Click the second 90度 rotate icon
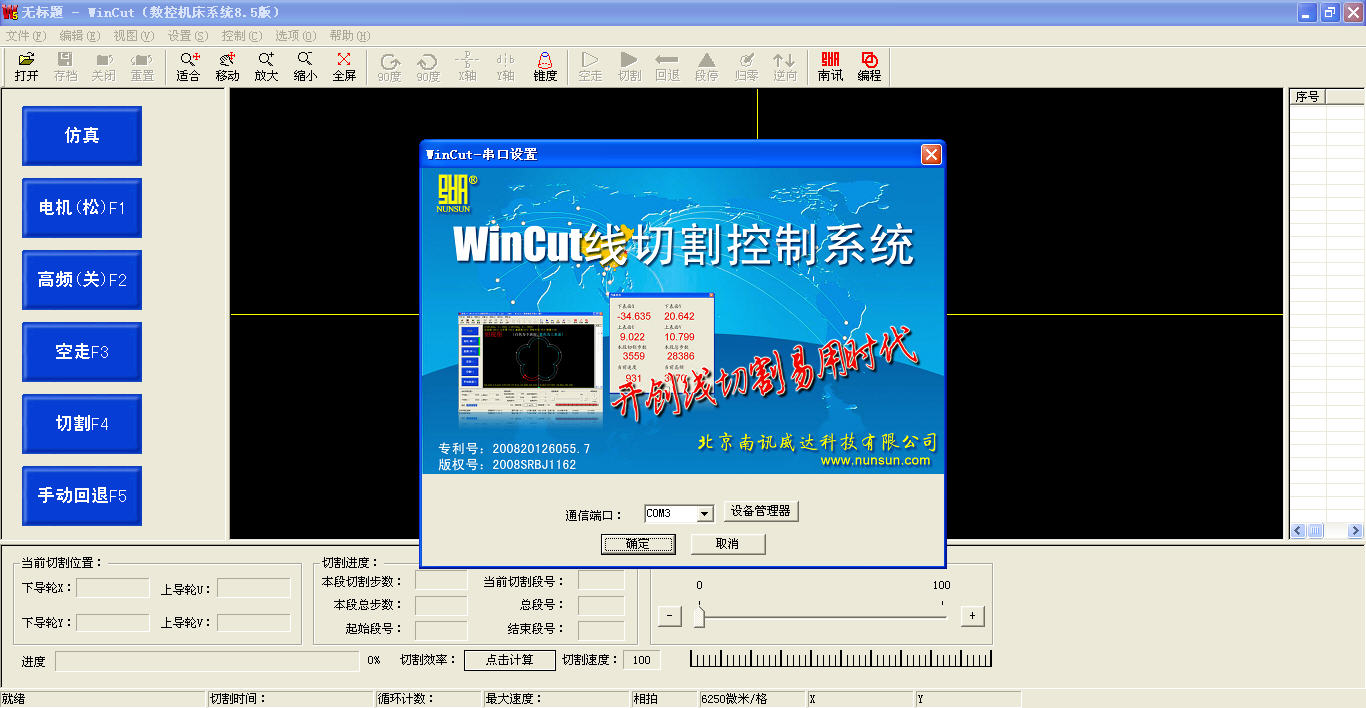This screenshot has height=708, width=1366. click(x=428, y=67)
